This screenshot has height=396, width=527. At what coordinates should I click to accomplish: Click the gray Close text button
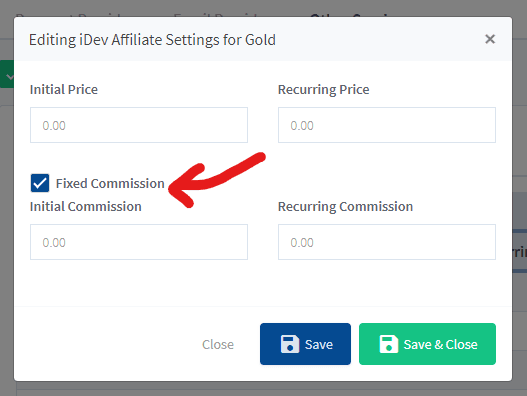click(x=218, y=344)
